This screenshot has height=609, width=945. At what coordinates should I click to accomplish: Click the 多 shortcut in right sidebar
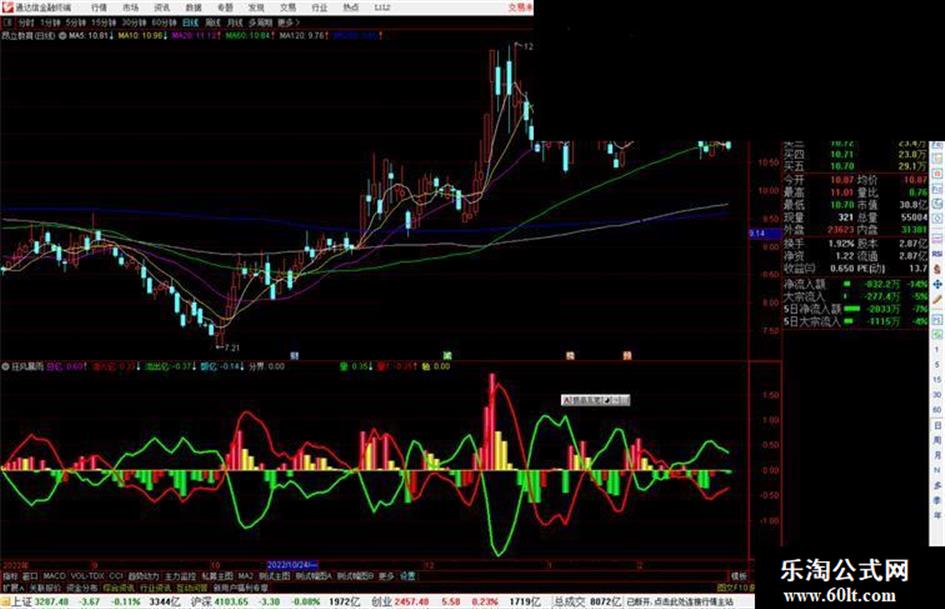tap(937, 485)
